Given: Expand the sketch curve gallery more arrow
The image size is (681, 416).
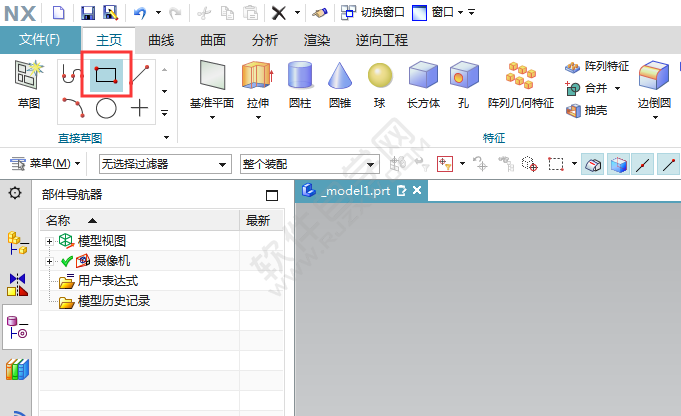Looking at the screenshot, I should pos(165,113).
